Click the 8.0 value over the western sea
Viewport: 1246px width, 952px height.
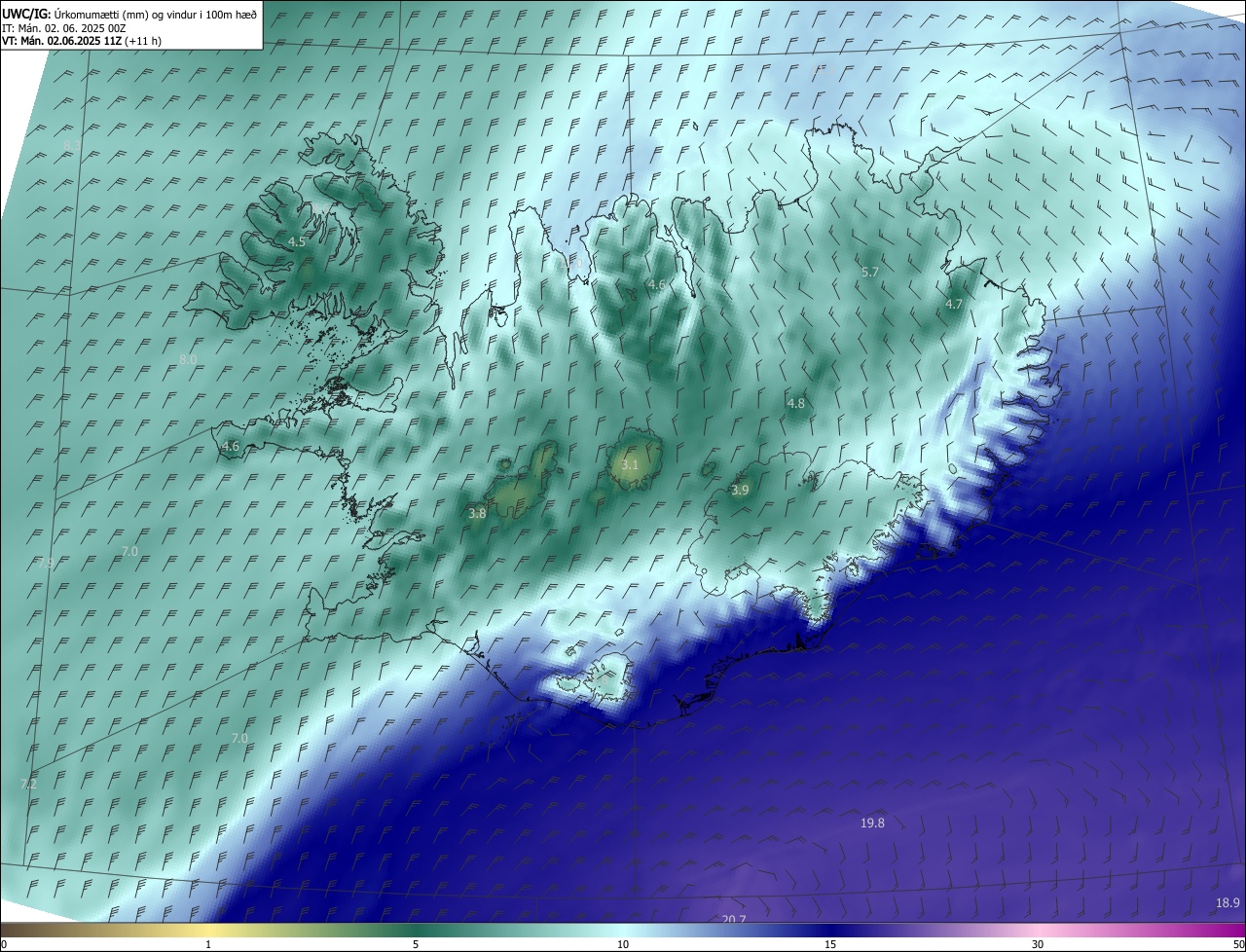[x=188, y=359]
